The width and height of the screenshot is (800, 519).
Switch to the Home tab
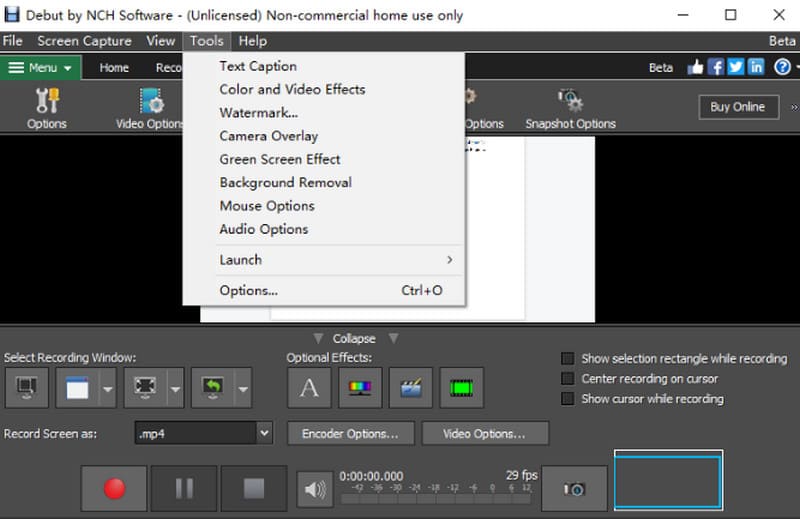point(114,67)
